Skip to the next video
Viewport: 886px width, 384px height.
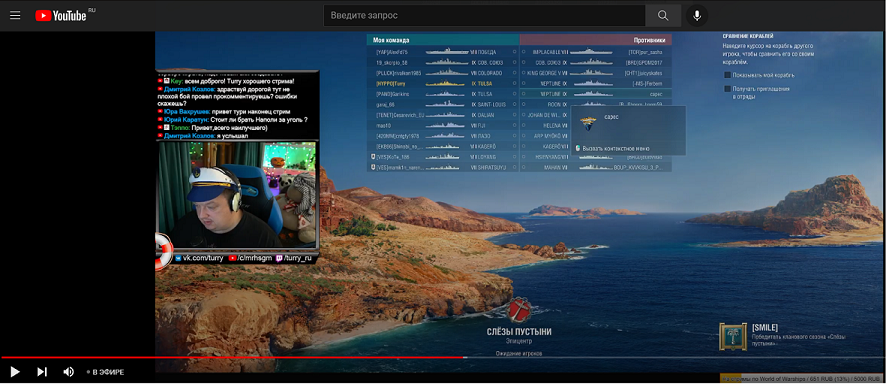click(x=42, y=372)
